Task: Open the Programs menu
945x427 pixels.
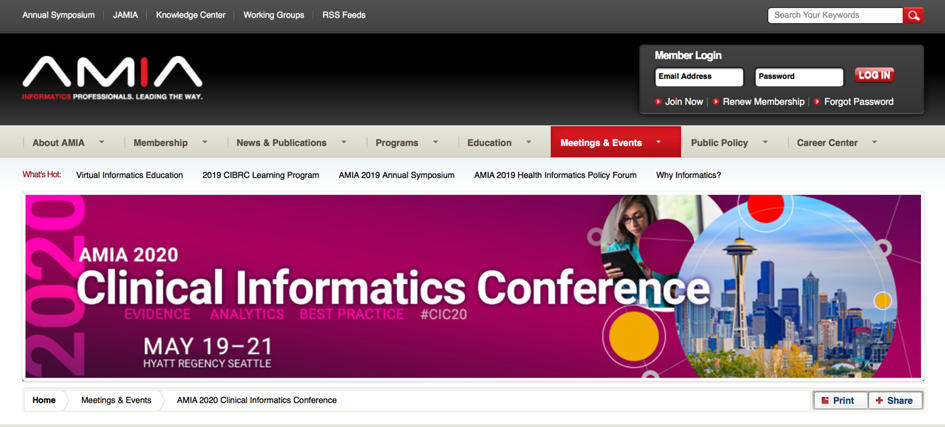Action: click(397, 143)
